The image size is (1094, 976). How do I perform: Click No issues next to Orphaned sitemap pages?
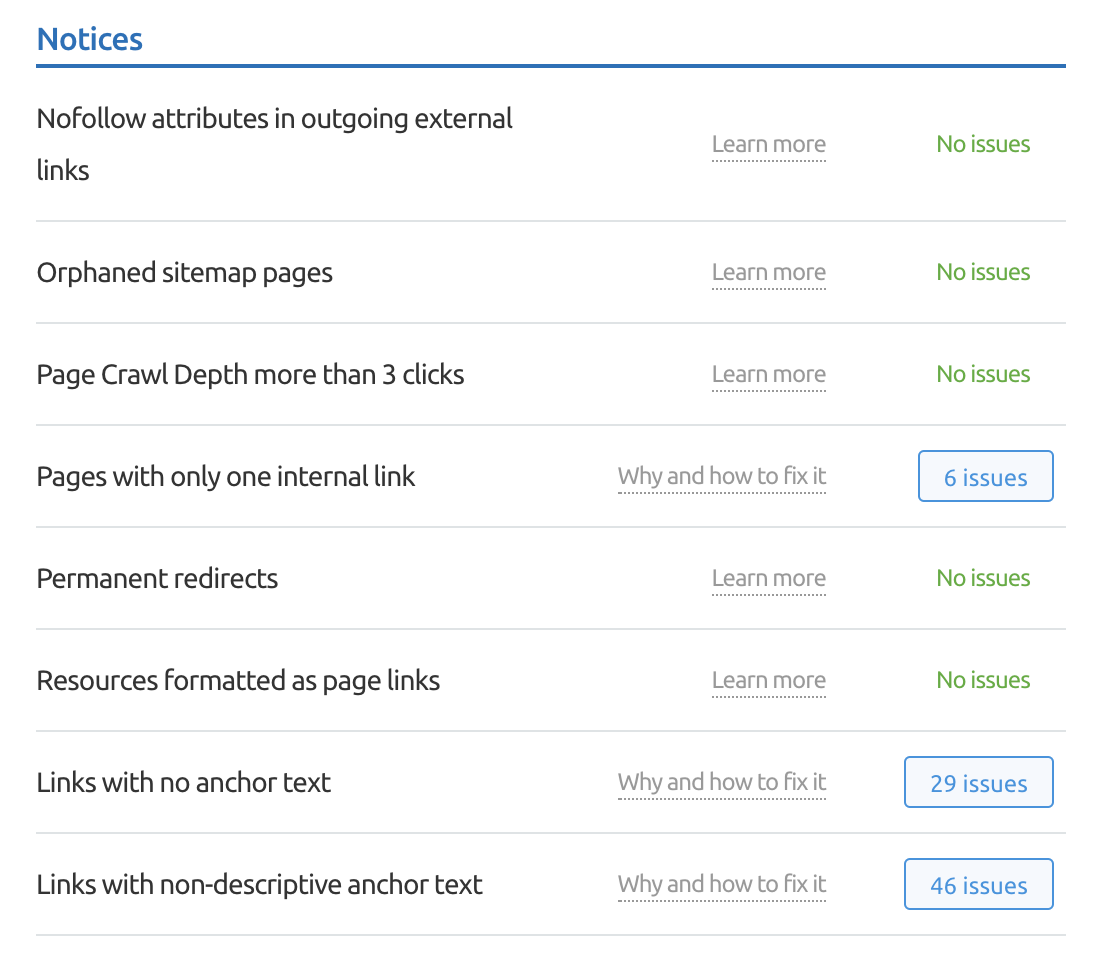point(983,272)
